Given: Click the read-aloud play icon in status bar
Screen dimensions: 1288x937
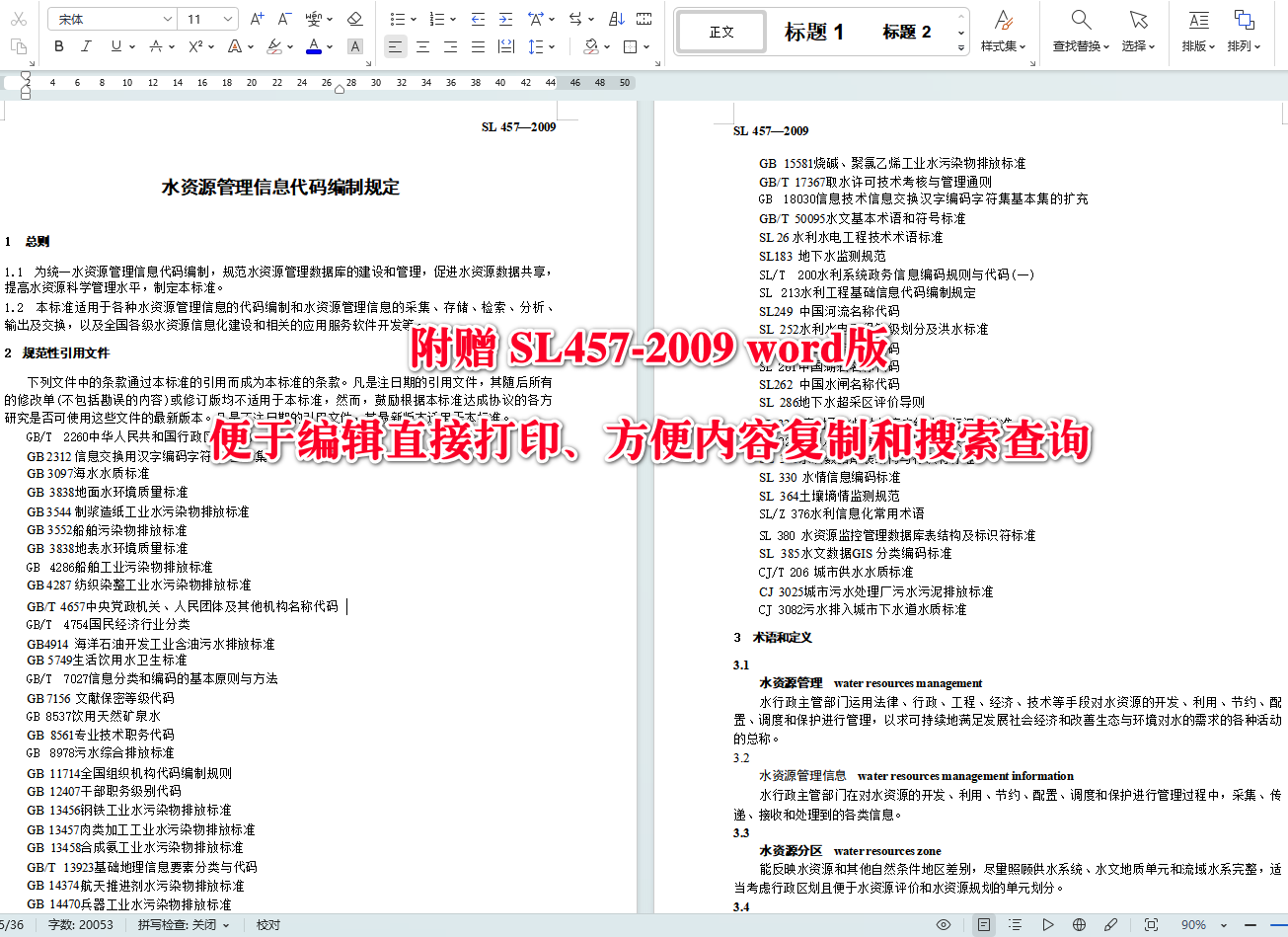Looking at the screenshot, I should tap(1048, 924).
